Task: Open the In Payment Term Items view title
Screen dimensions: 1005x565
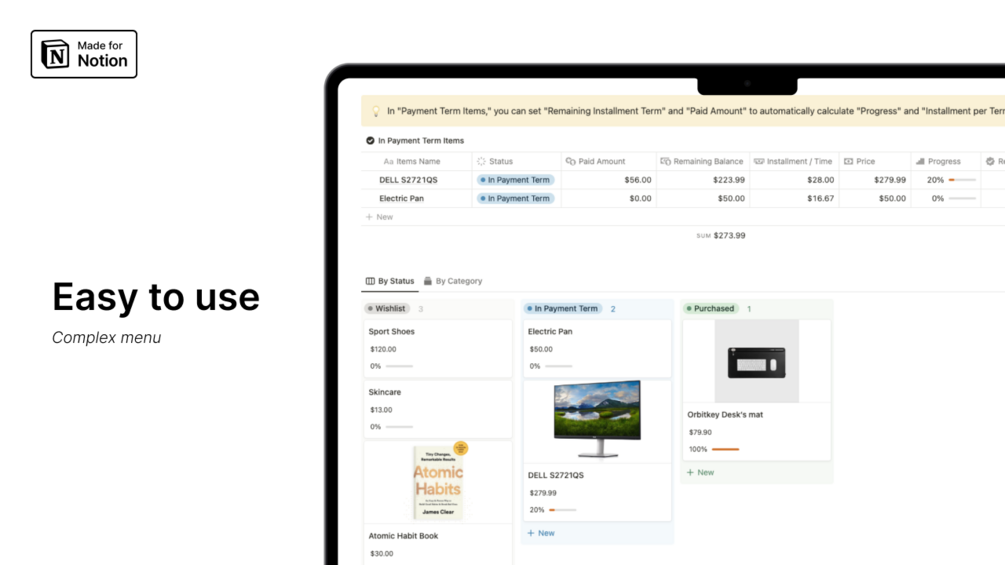Action: pyautogui.click(x=420, y=140)
